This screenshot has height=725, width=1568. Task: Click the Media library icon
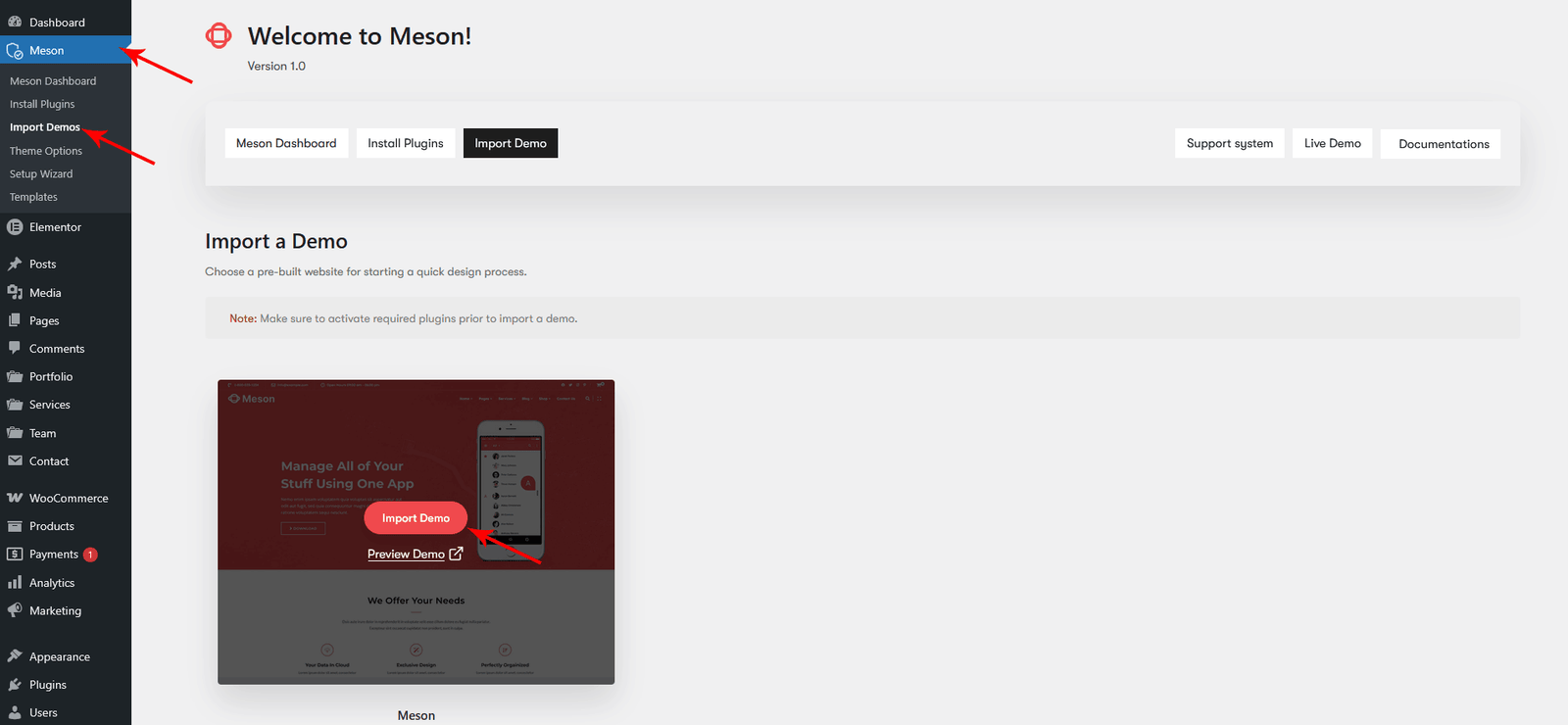[x=15, y=292]
